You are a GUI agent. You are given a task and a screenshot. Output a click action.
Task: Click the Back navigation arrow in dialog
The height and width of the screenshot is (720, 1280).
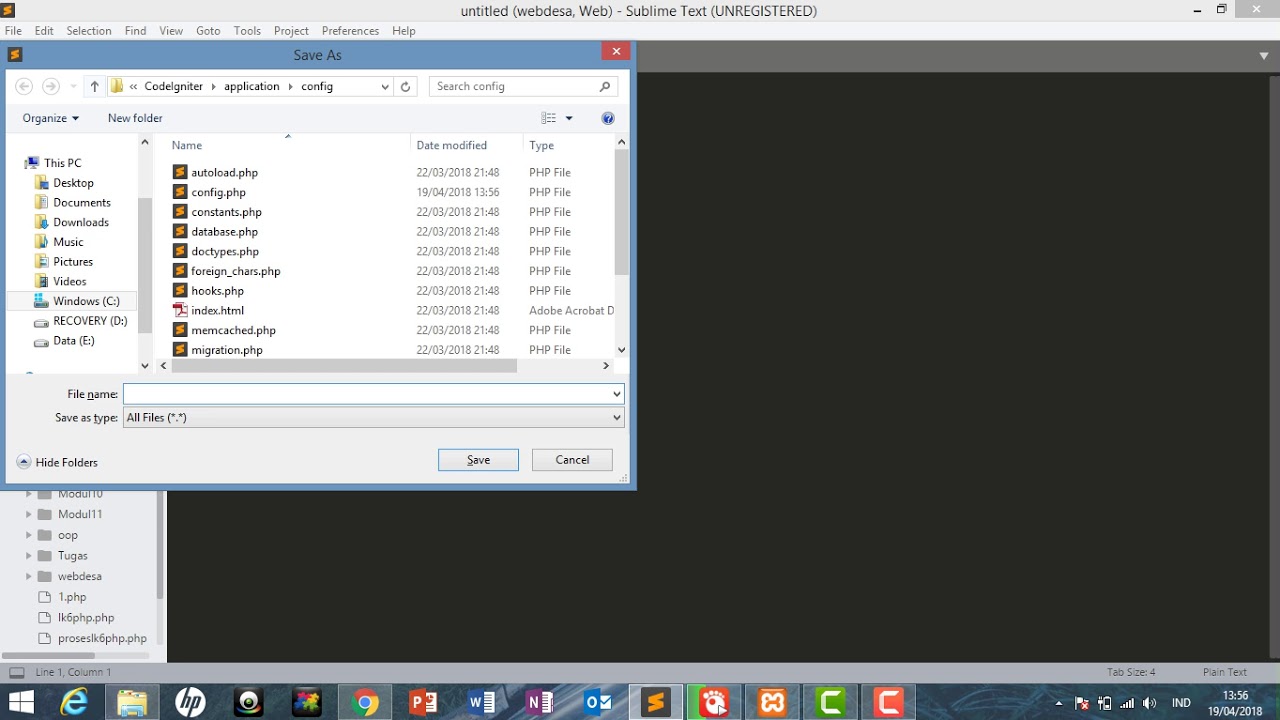tap(24, 86)
